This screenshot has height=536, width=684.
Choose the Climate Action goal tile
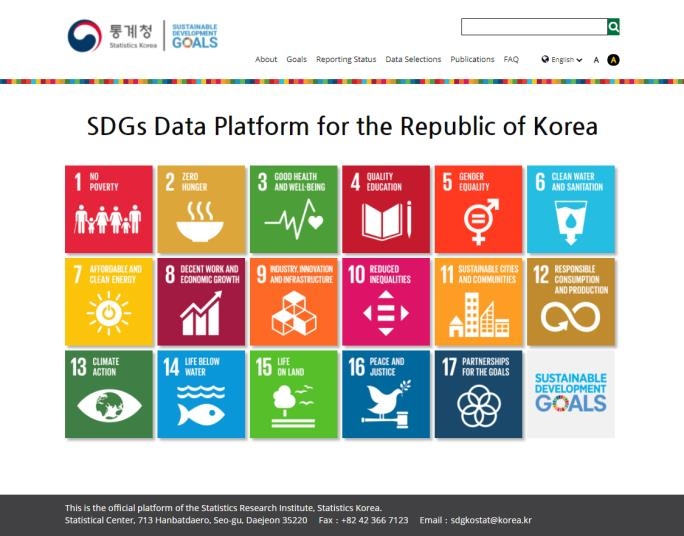click(x=109, y=394)
